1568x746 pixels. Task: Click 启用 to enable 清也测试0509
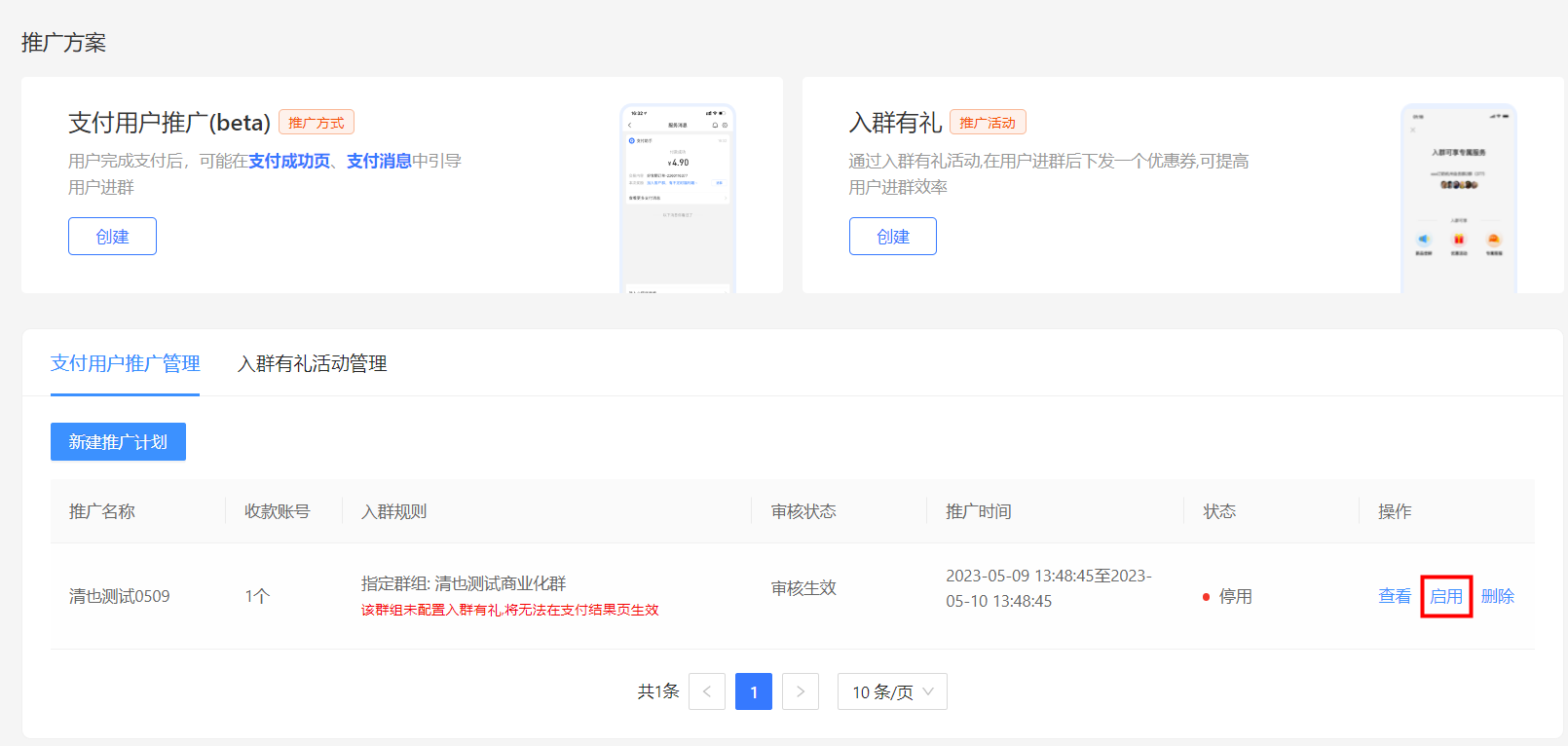point(1445,596)
